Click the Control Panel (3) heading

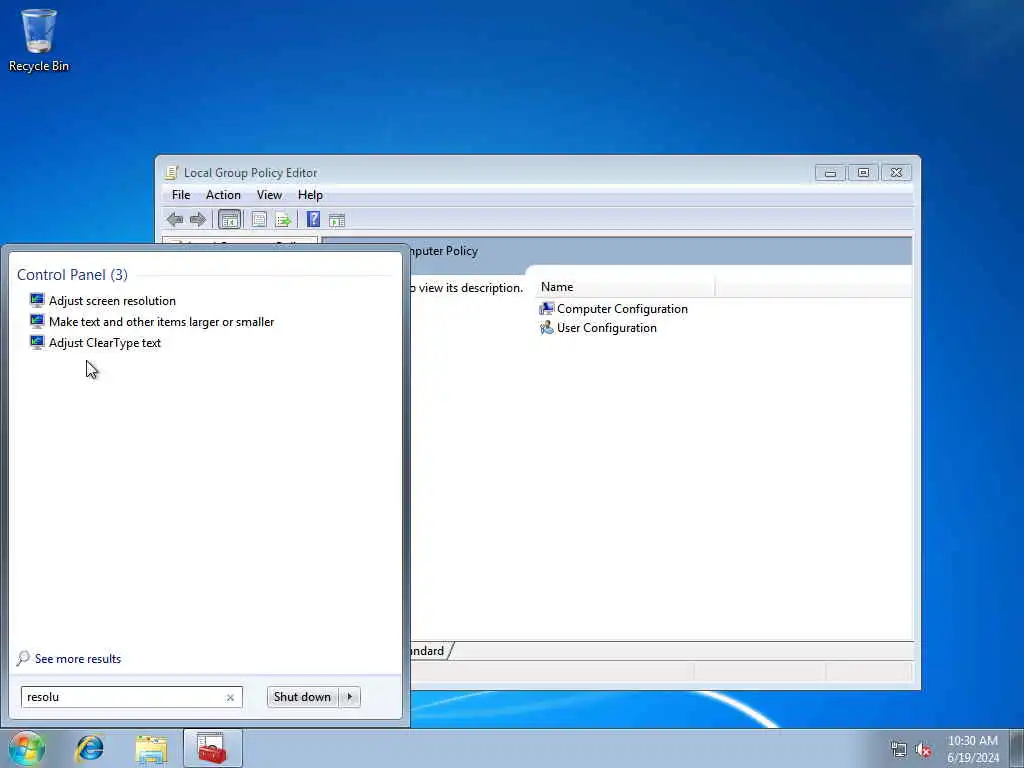72,275
